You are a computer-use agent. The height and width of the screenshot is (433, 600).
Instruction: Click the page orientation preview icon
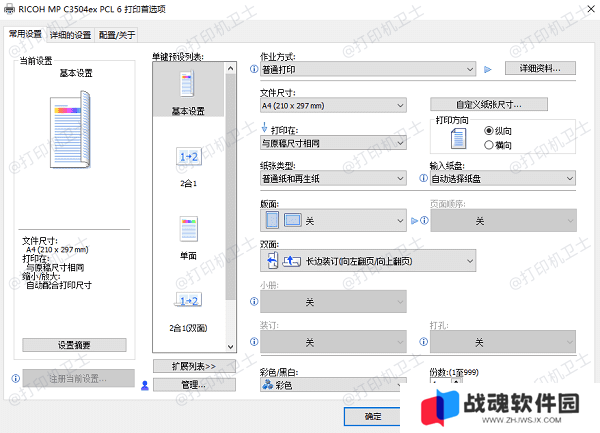click(x=458, y=138)
